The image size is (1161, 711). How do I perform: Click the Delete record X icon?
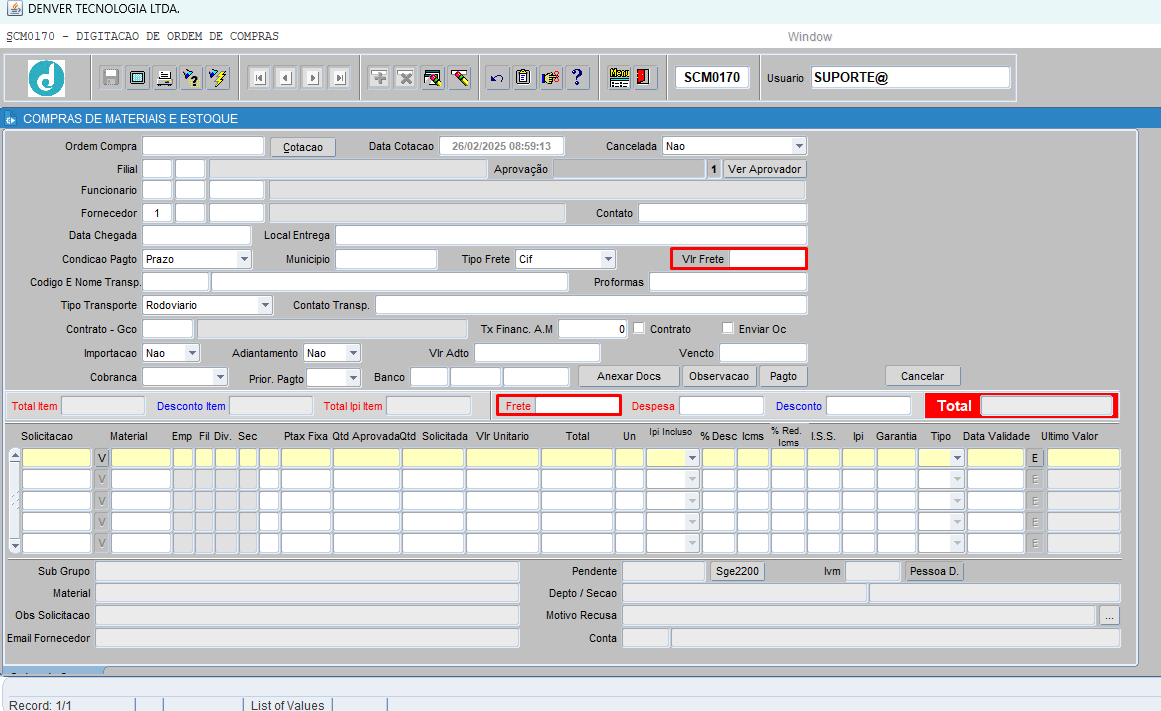click(x=406, y=77)
